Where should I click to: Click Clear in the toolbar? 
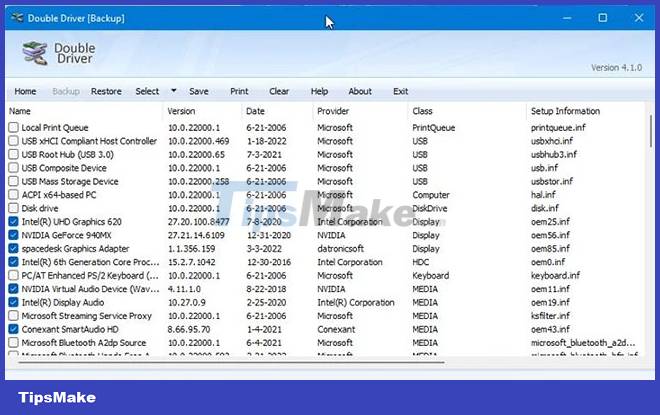click(279, 91)
